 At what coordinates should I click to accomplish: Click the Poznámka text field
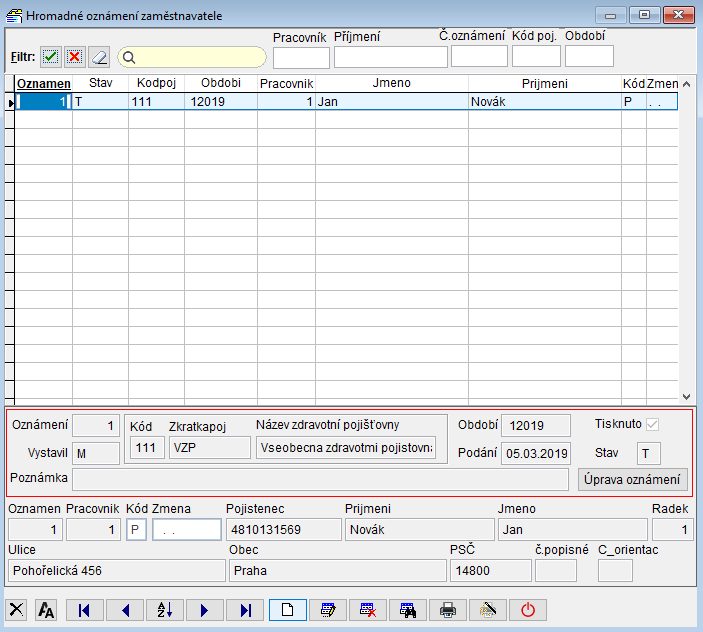[321, 479]
